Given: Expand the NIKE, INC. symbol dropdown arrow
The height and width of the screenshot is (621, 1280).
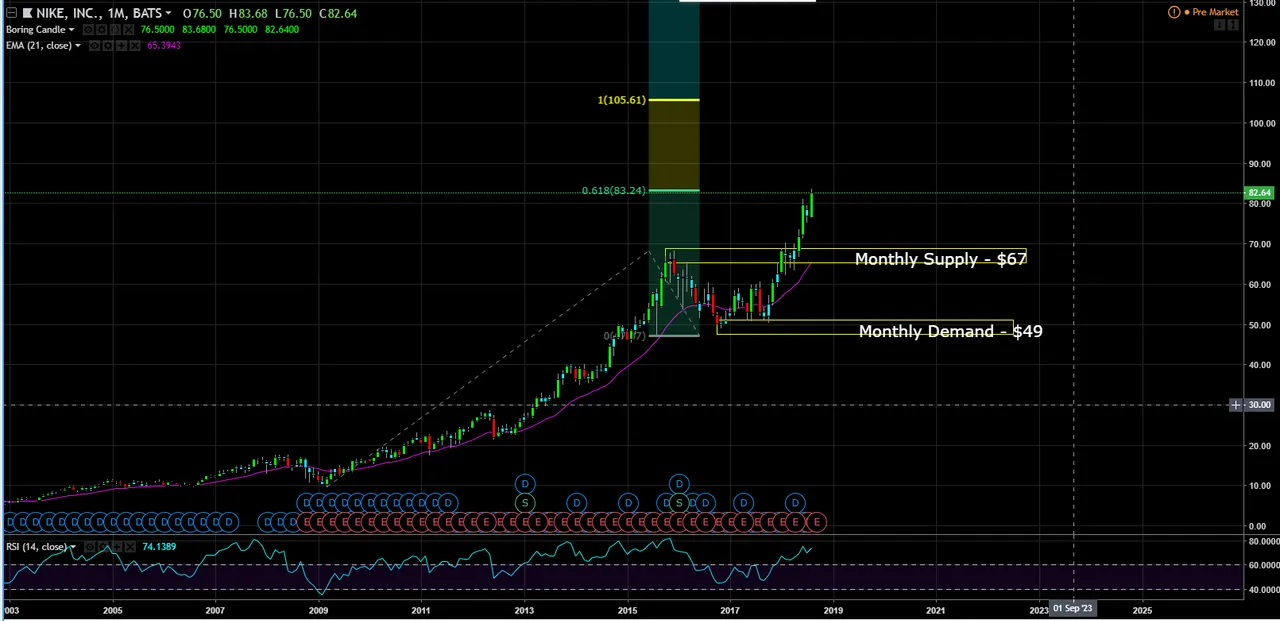Looking at the screenshot, I should pyautogui.click(x=168, y=13).
